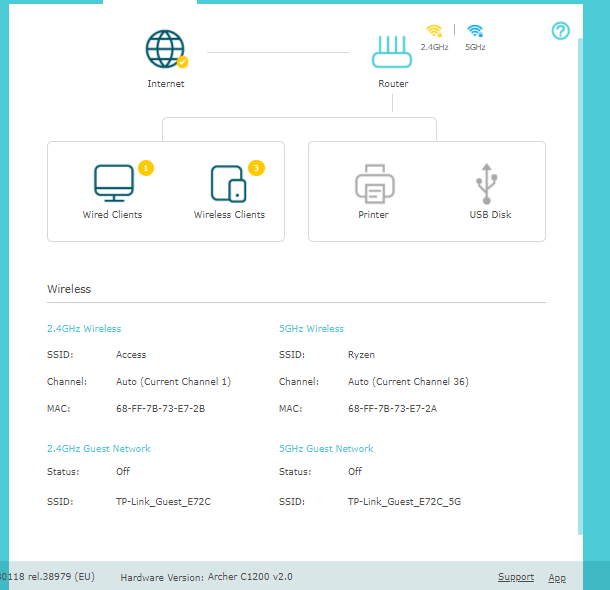The height and width of the screenshot is (590, 610).
Task: Click Auto (Current Channel 1) value
Action: pos(174,382)
